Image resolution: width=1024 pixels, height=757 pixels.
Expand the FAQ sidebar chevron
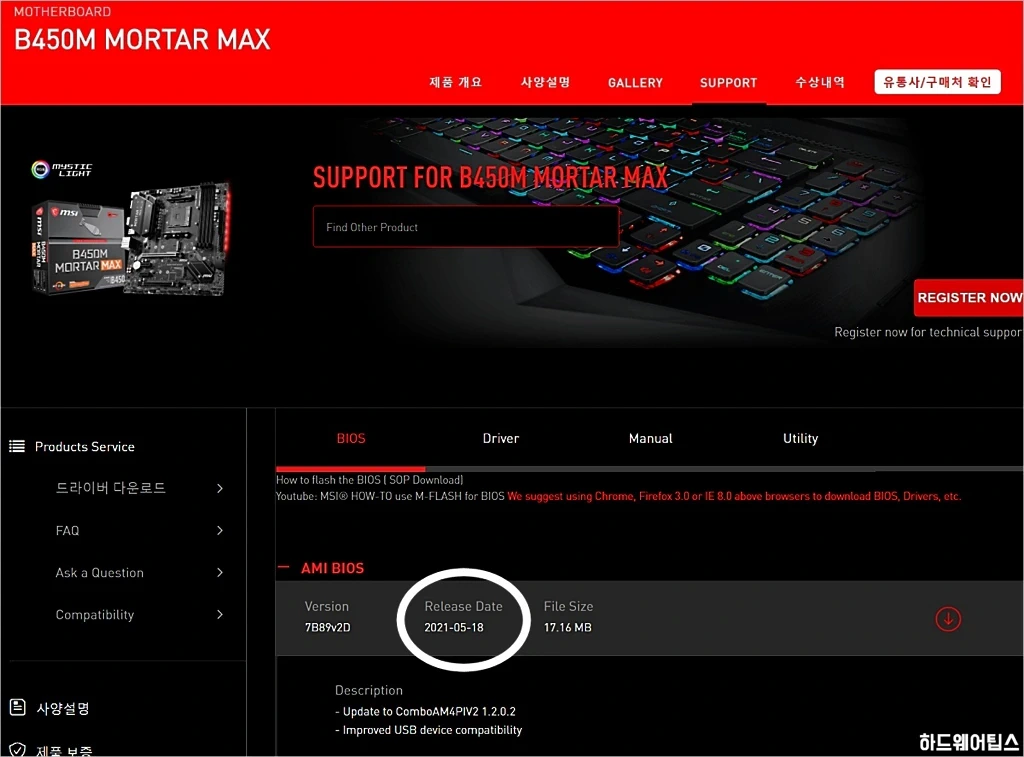click(x=220, y=531)
